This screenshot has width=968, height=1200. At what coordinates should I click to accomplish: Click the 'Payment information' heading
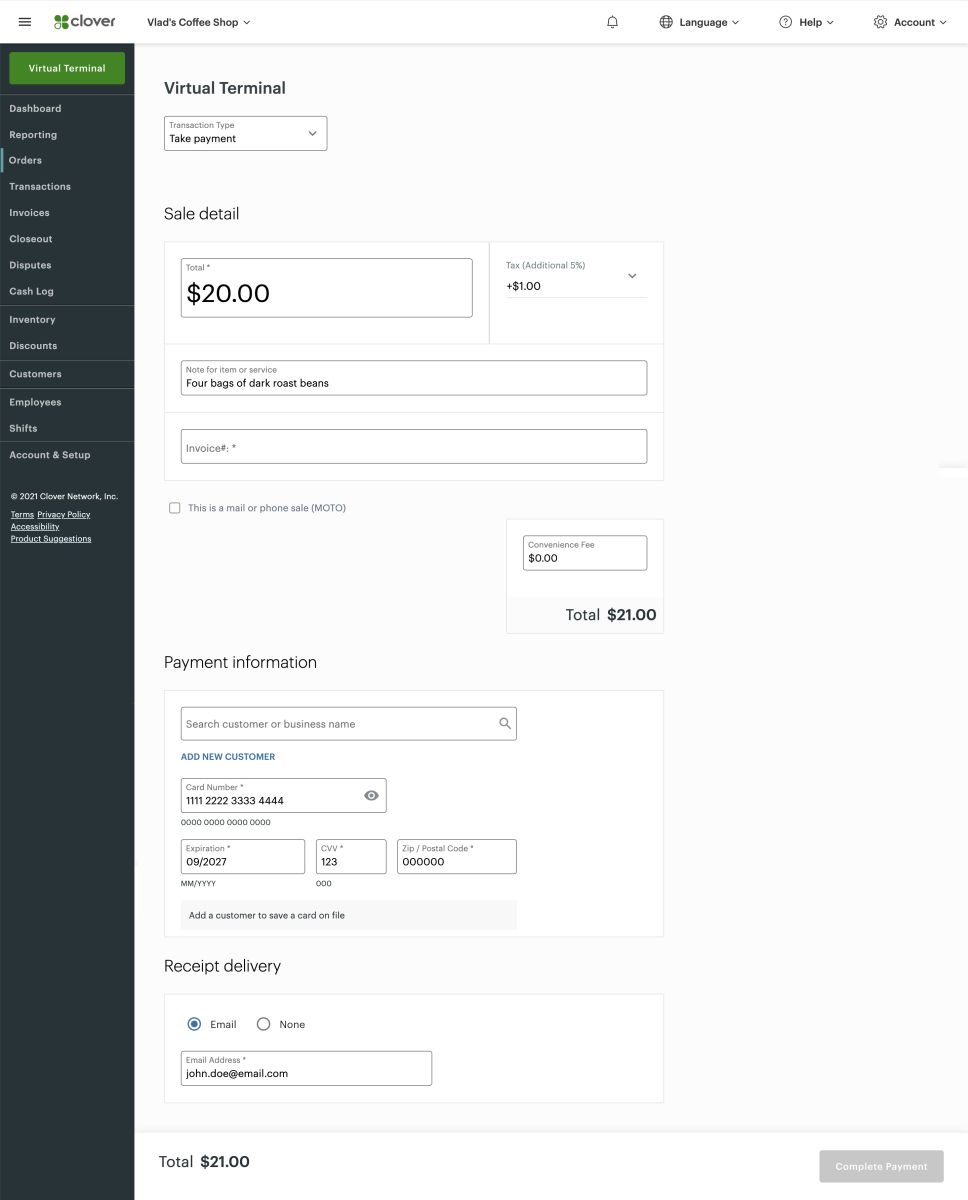(x=240, y=662)
